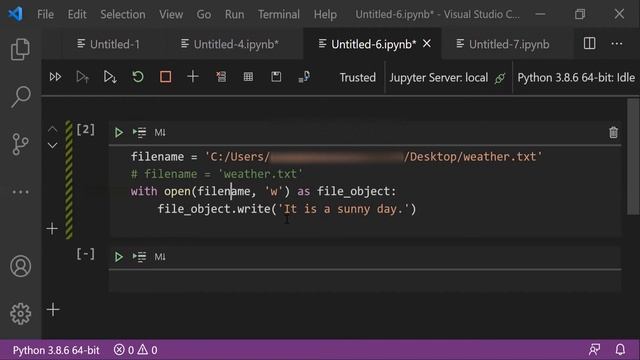Click the notebook vertical scrollbar
This screenshot has height=360, width=640.
pyautogui.click(x=633, y=156)
